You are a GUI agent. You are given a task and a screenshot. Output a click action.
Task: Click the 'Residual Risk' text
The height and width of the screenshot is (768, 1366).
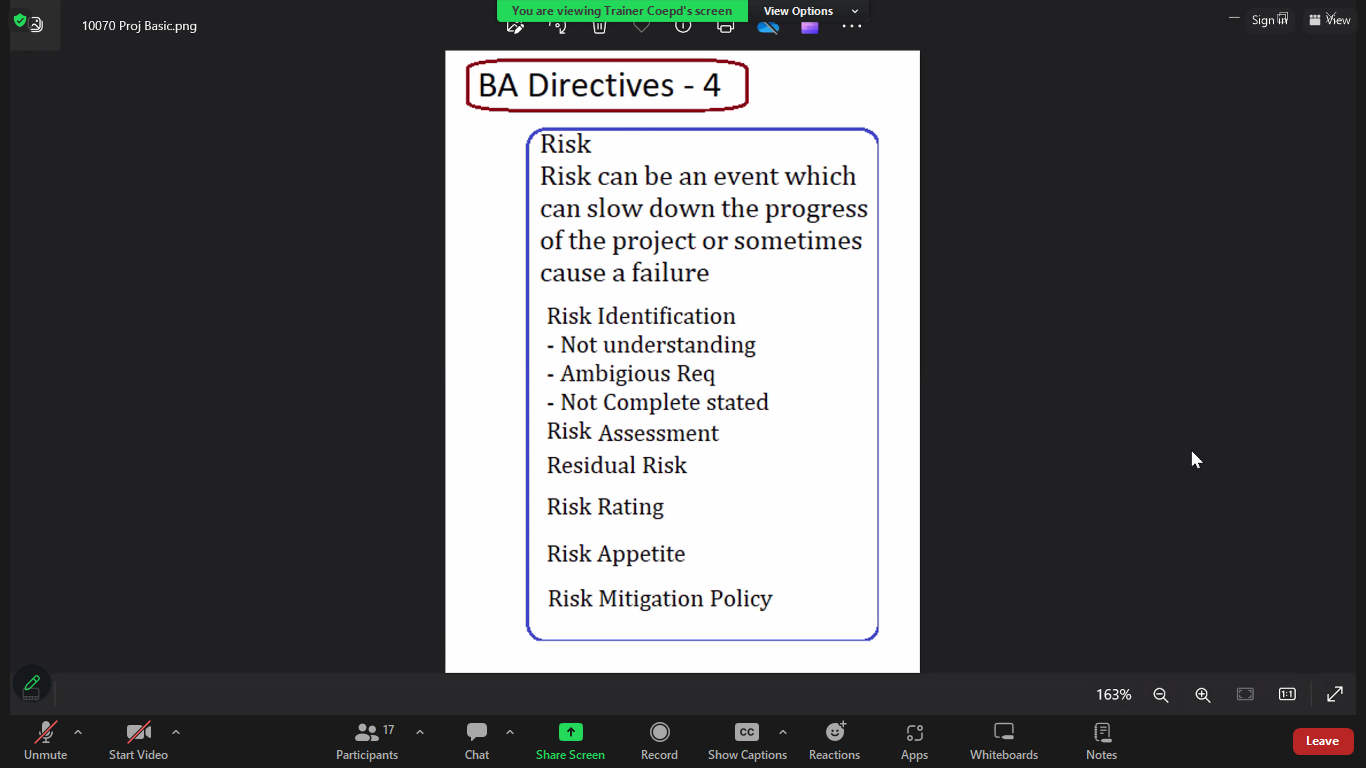point(617,465)
